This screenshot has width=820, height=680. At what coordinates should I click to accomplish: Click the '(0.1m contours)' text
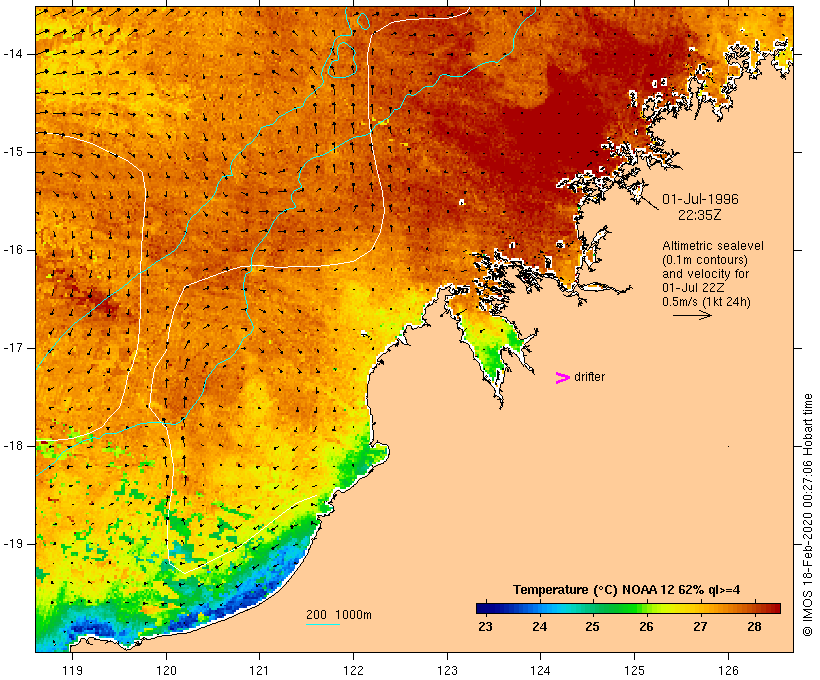point(705,260)
